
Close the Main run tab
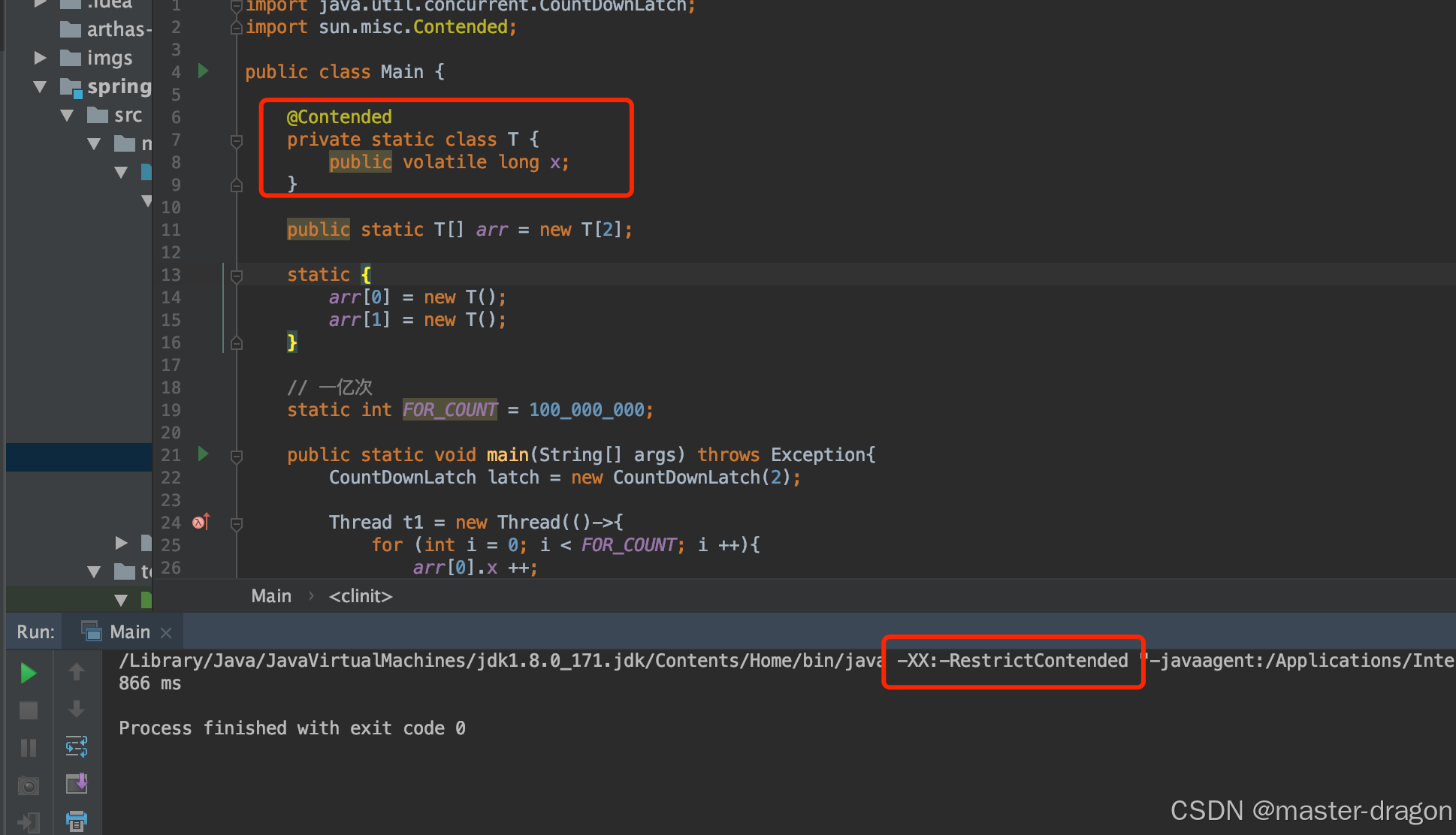[166, 633]
